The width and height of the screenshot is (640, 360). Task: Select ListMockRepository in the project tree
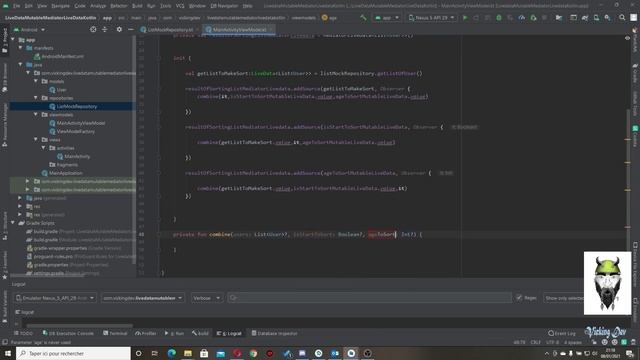click(x=77, y=107)
